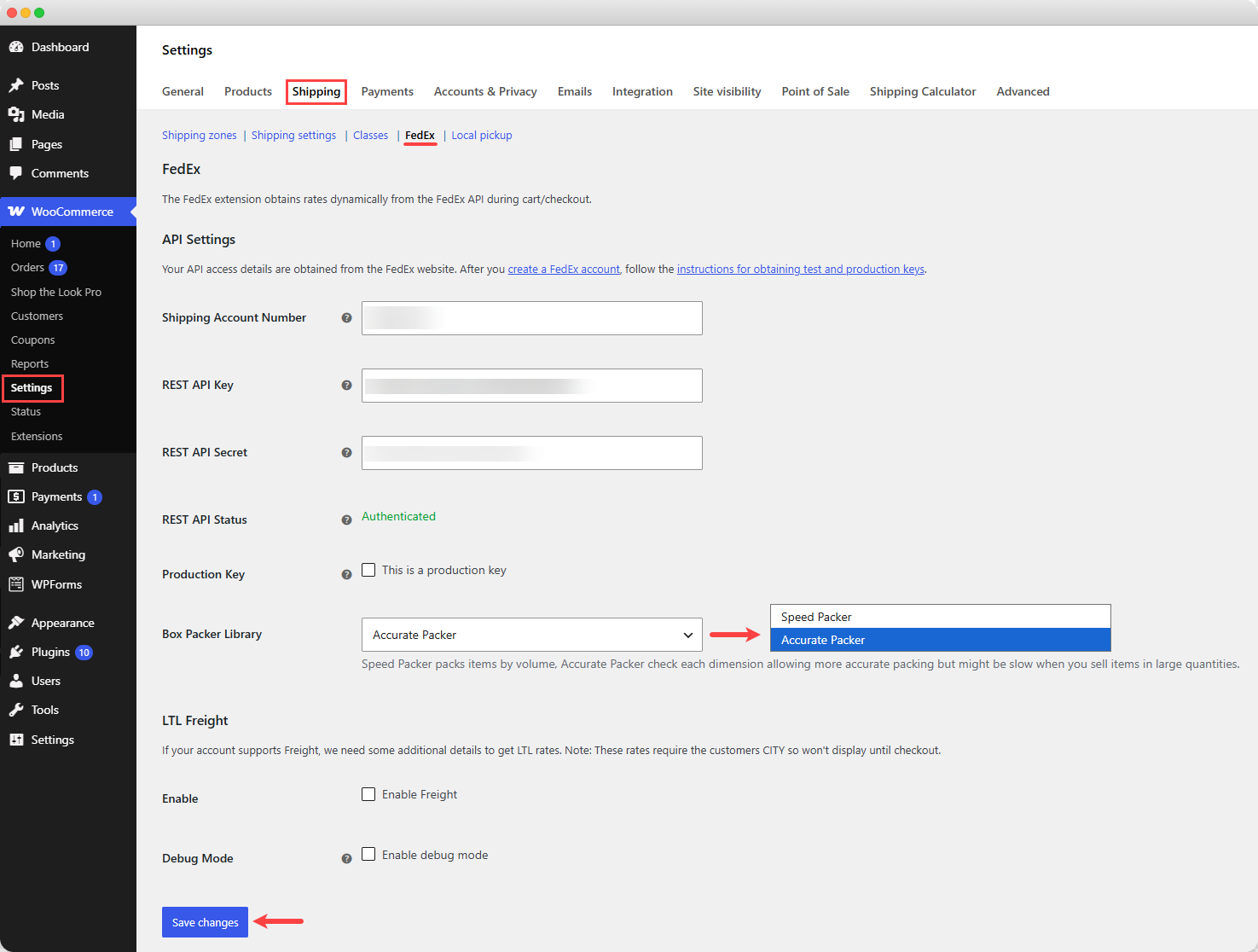Click the Save changes button
This screenshot has height=952, width=1258.
click(x=205, y=922)
